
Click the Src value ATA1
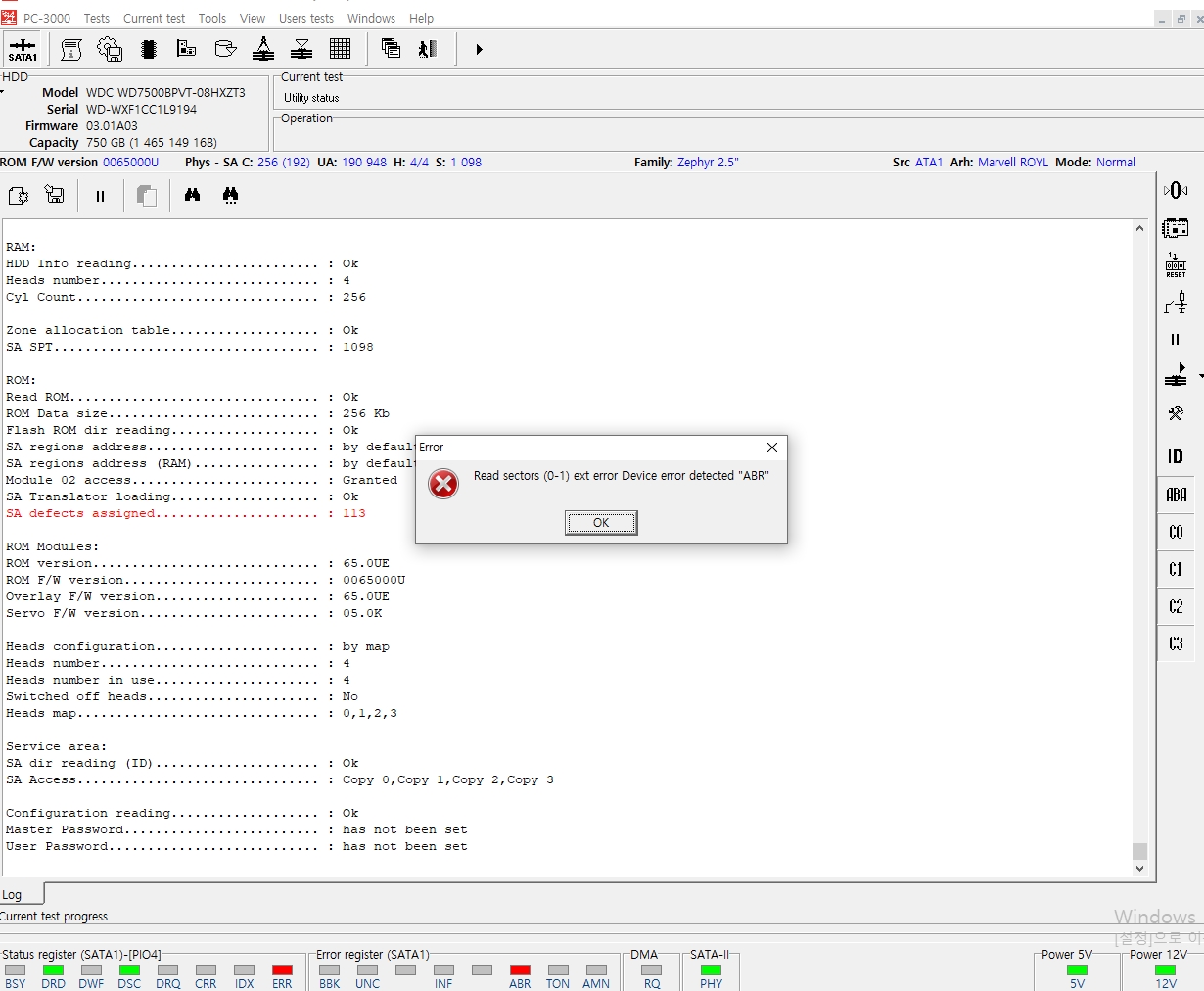point(929,163)
